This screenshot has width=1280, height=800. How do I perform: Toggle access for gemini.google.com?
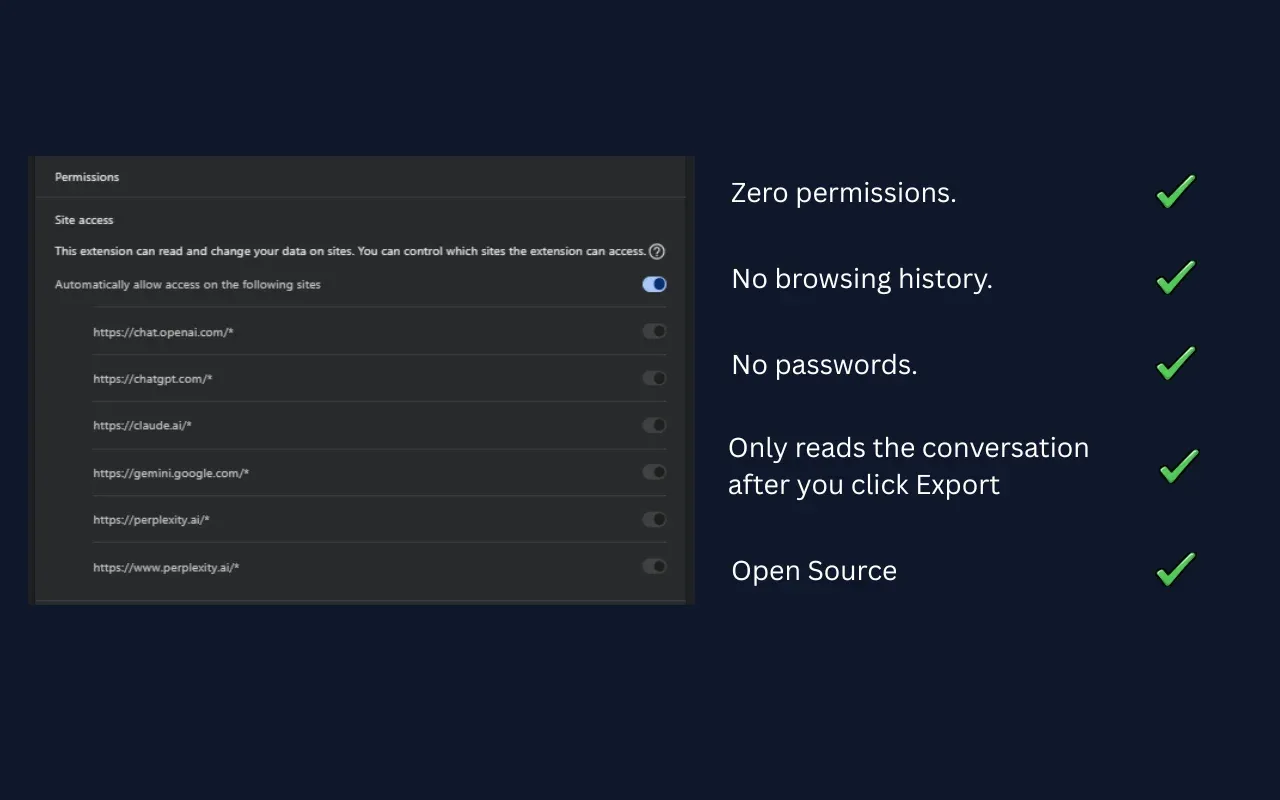[x=654, y=472]
